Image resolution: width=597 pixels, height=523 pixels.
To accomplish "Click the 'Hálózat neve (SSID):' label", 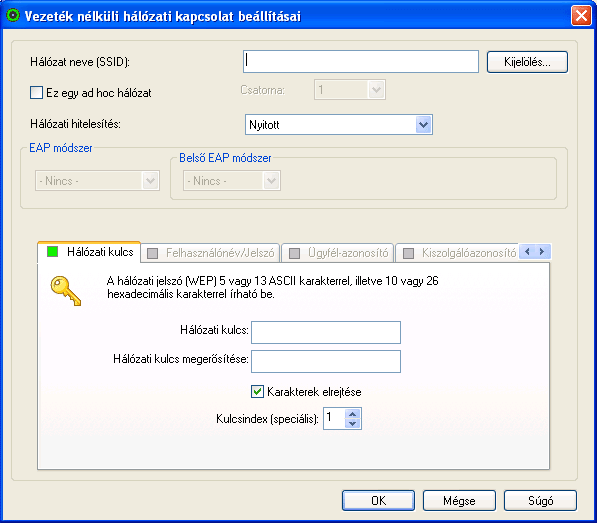I will coord(80,62).
